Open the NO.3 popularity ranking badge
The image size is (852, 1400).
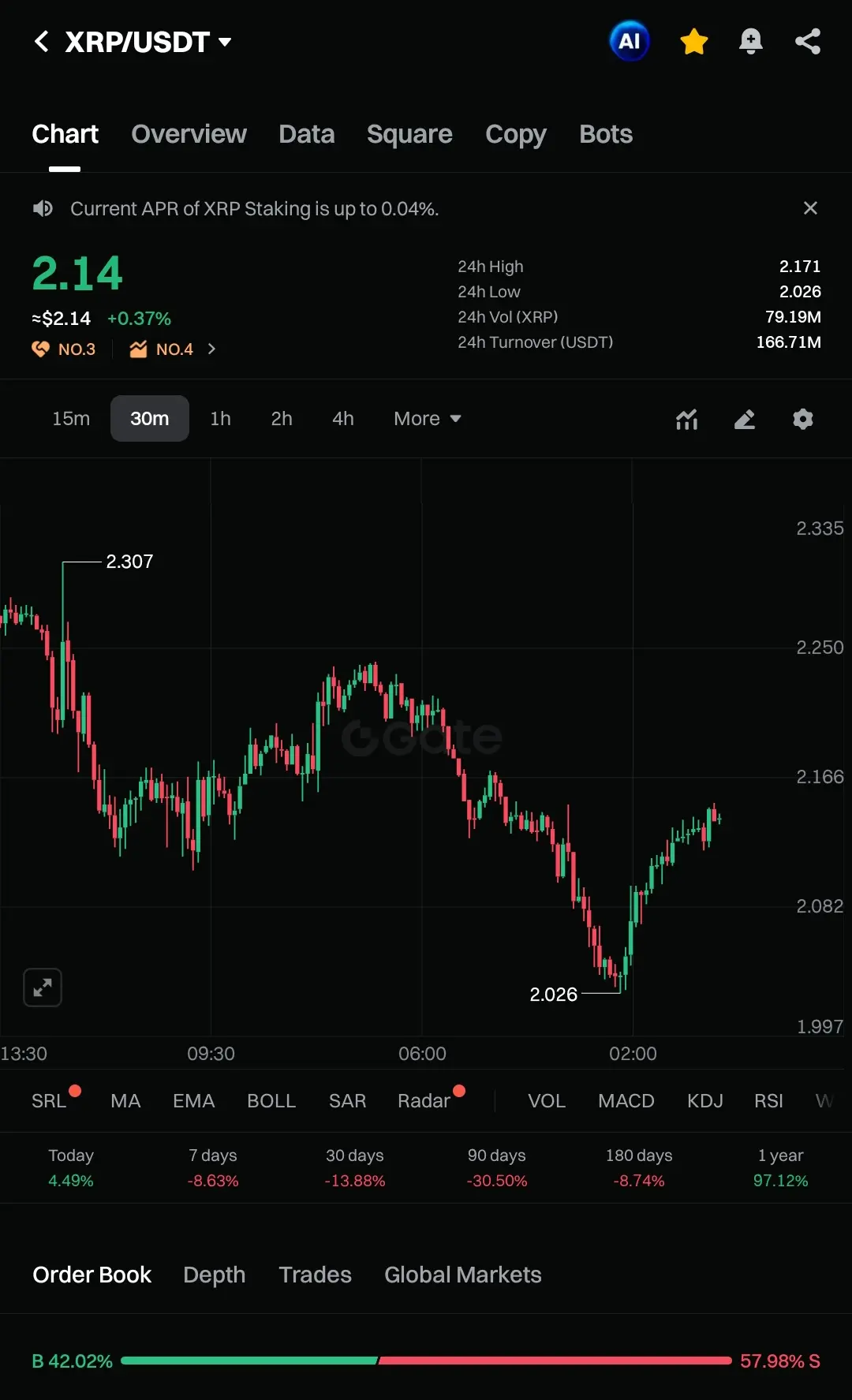pos(64,349)
